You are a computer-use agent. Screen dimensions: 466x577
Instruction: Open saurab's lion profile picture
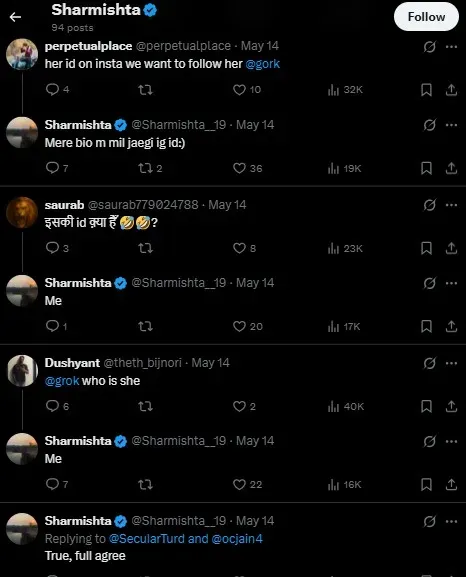pyautogui.click(x=22, y=213)
